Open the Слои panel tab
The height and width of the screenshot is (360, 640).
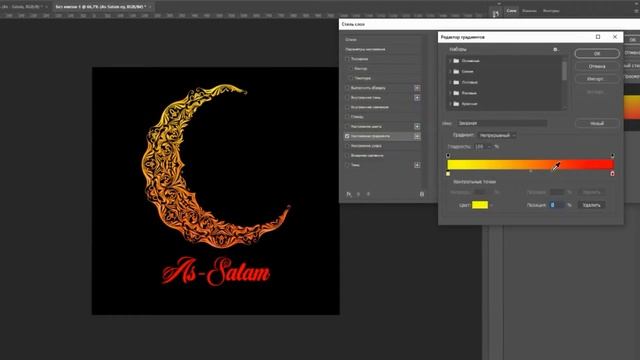pyautogui.click(x=511, y=11)
